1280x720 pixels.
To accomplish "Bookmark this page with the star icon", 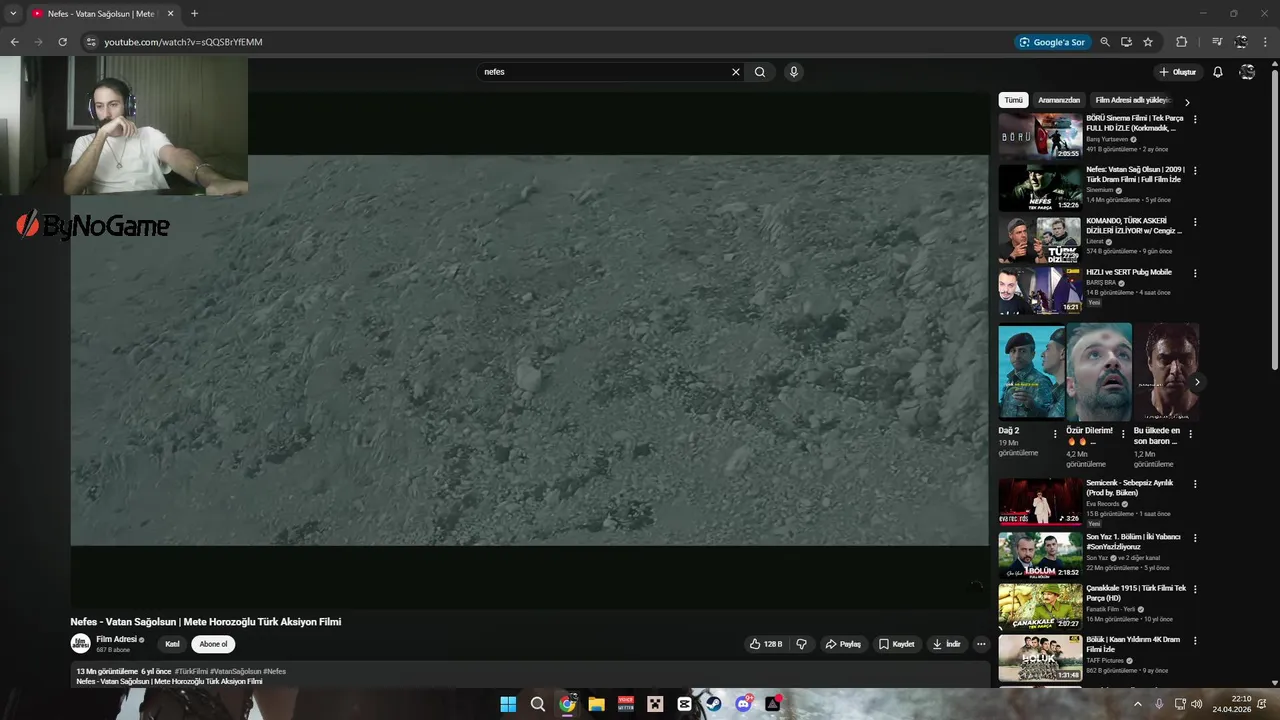I will tap(1148, 42).
